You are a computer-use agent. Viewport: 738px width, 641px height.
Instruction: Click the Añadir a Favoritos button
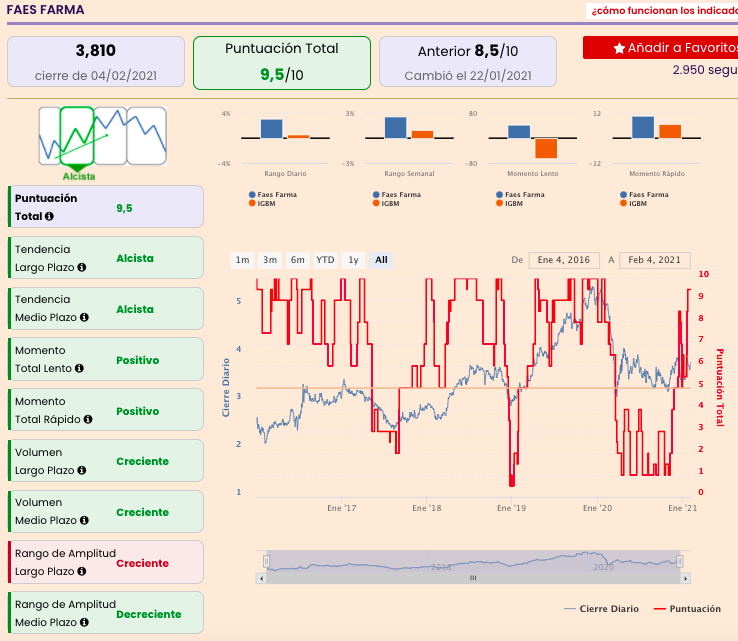click(660, 48)
